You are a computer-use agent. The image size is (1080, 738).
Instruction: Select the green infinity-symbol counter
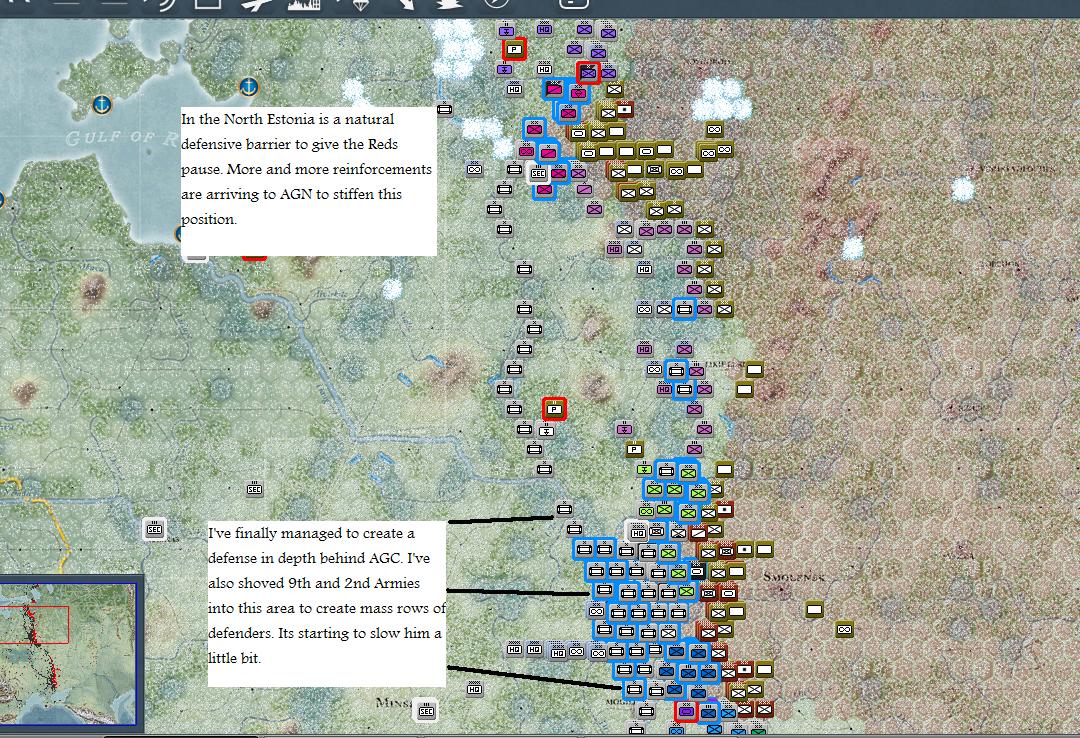pyautogui.click(x=646, y=511)
